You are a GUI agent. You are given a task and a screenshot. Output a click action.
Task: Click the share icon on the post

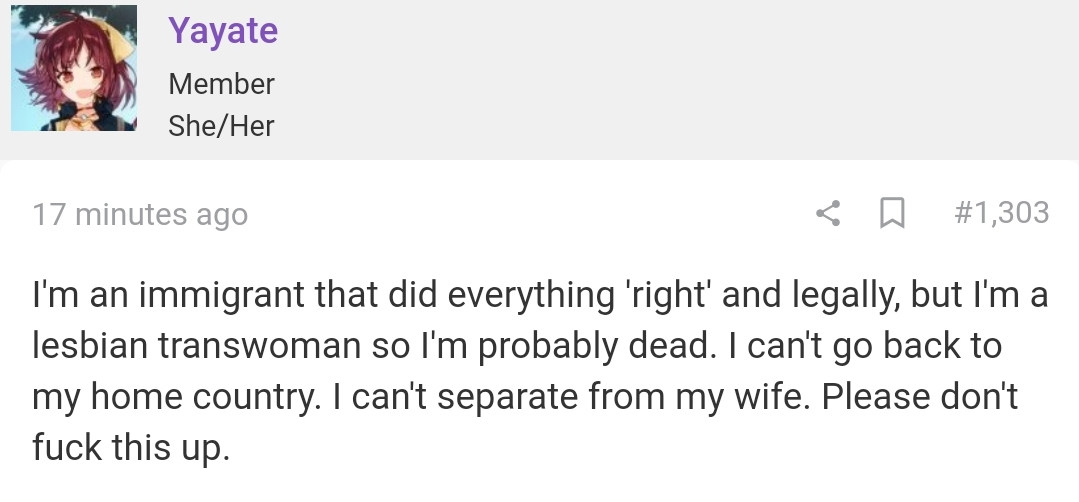(828, 213)
